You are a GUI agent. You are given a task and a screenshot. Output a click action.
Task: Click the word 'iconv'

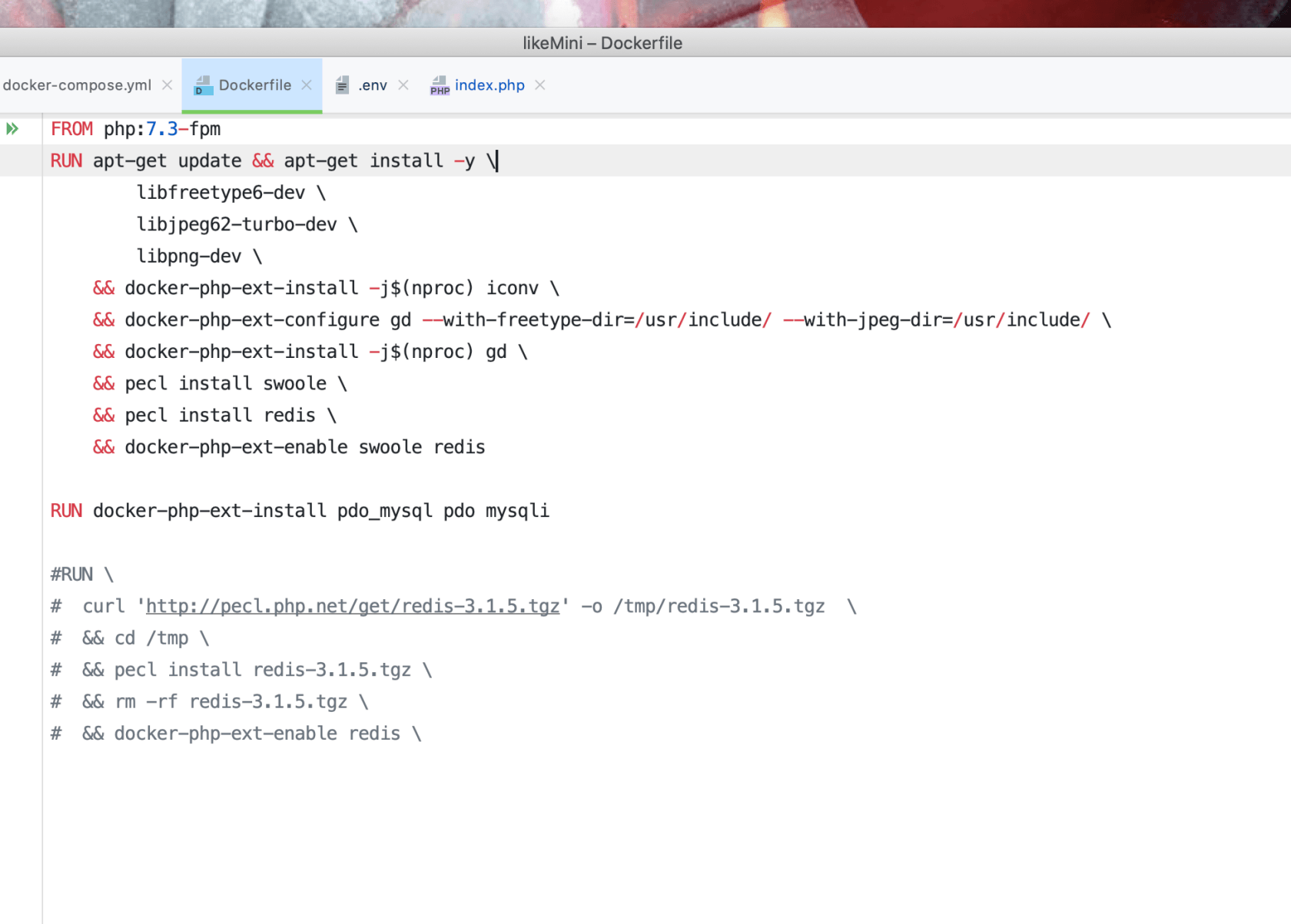coord(513,288)
